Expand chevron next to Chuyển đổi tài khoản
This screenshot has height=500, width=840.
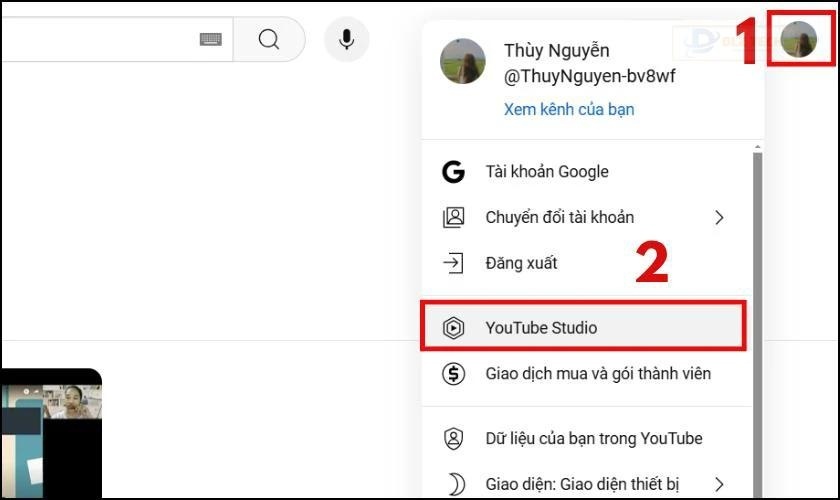(x=719, y=217)
